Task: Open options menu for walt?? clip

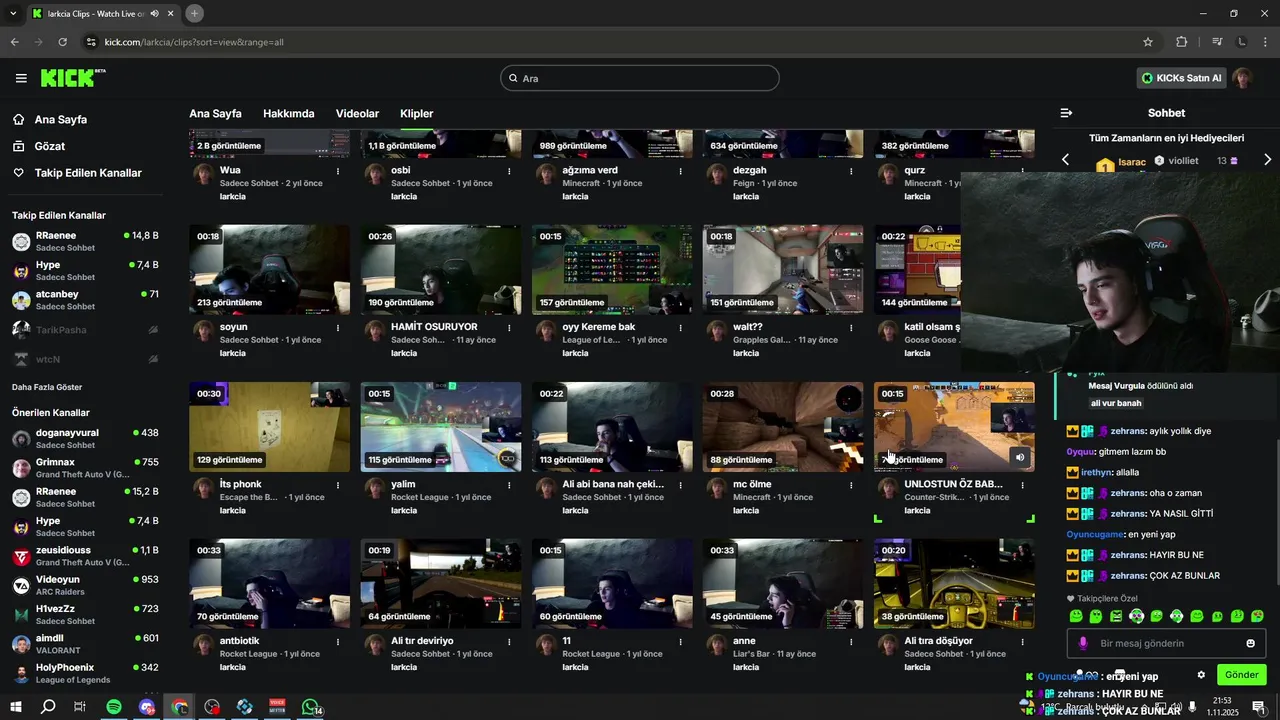Action: [851, 327]
